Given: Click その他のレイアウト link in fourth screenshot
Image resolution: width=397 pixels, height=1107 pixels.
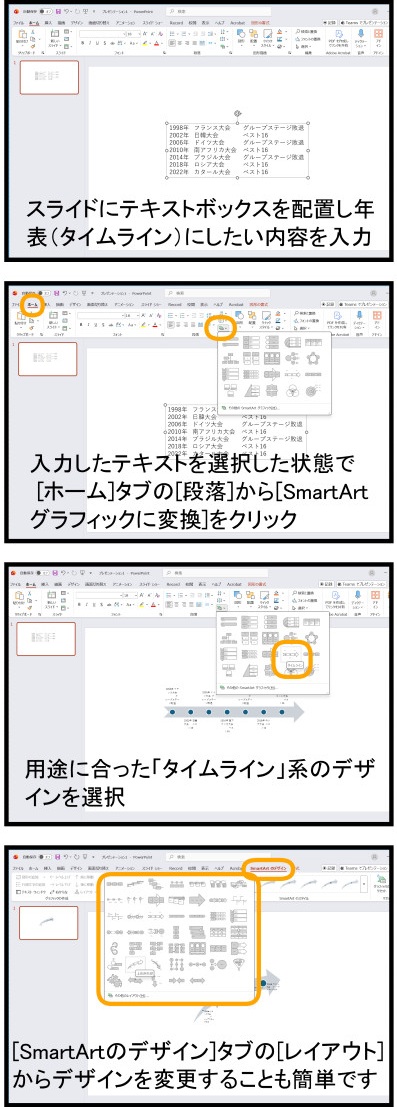Looking at the screenshot, I should pyautogui.click(x=129, y=995).
